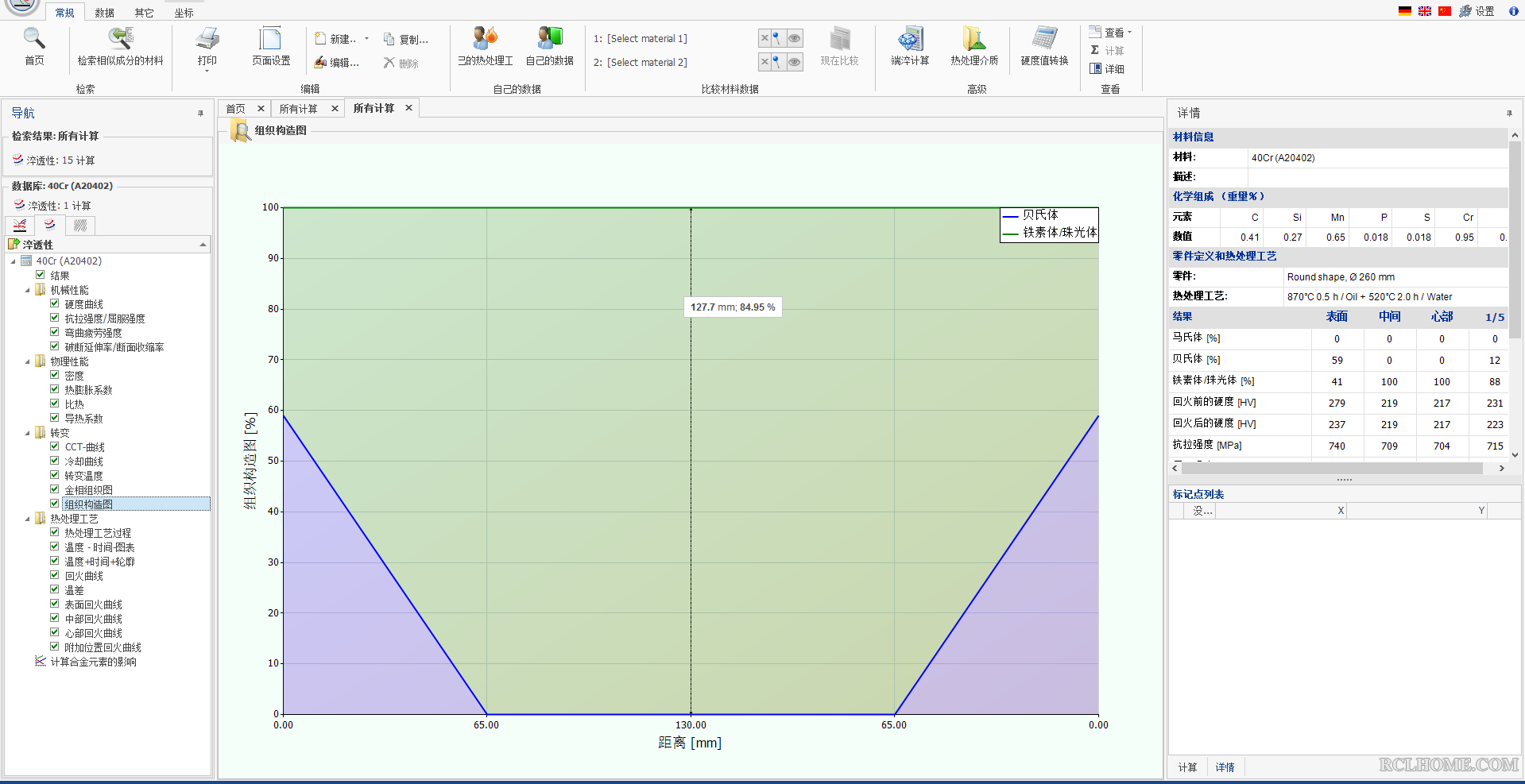This screenshot has height=784, width=1525.
Task: Open 设置 settings
Action: pyautogui.click(x=1477, y=11)
